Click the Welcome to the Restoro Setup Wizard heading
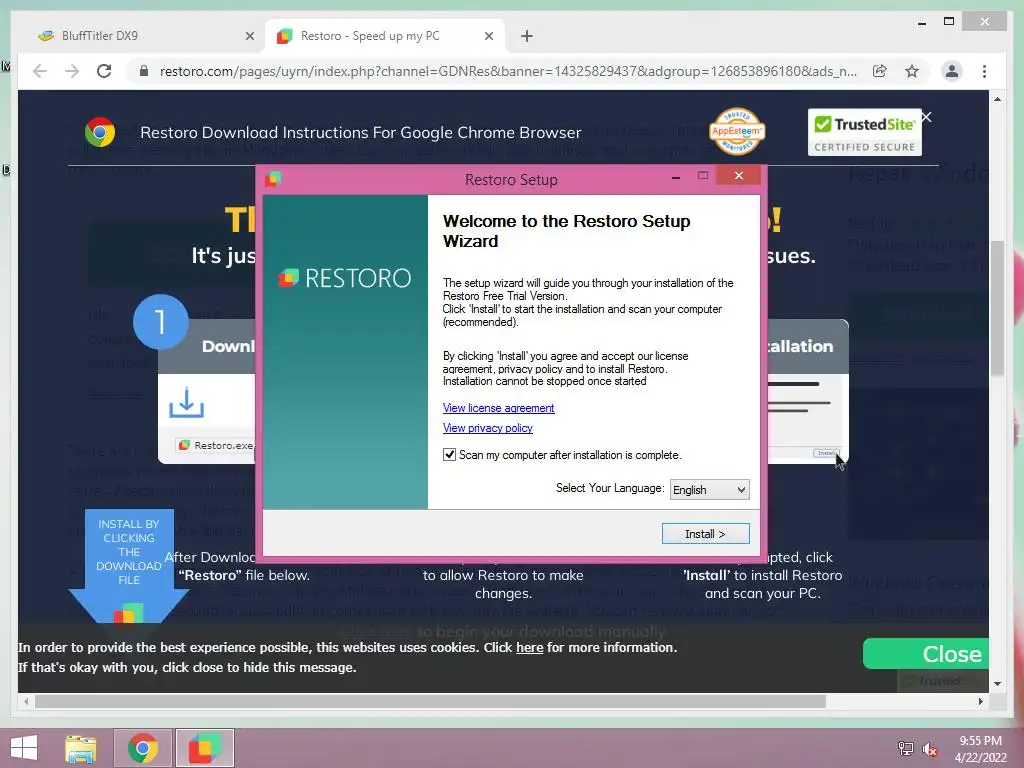This screenshot has height=768, width=1024. (x=566, y=231)
